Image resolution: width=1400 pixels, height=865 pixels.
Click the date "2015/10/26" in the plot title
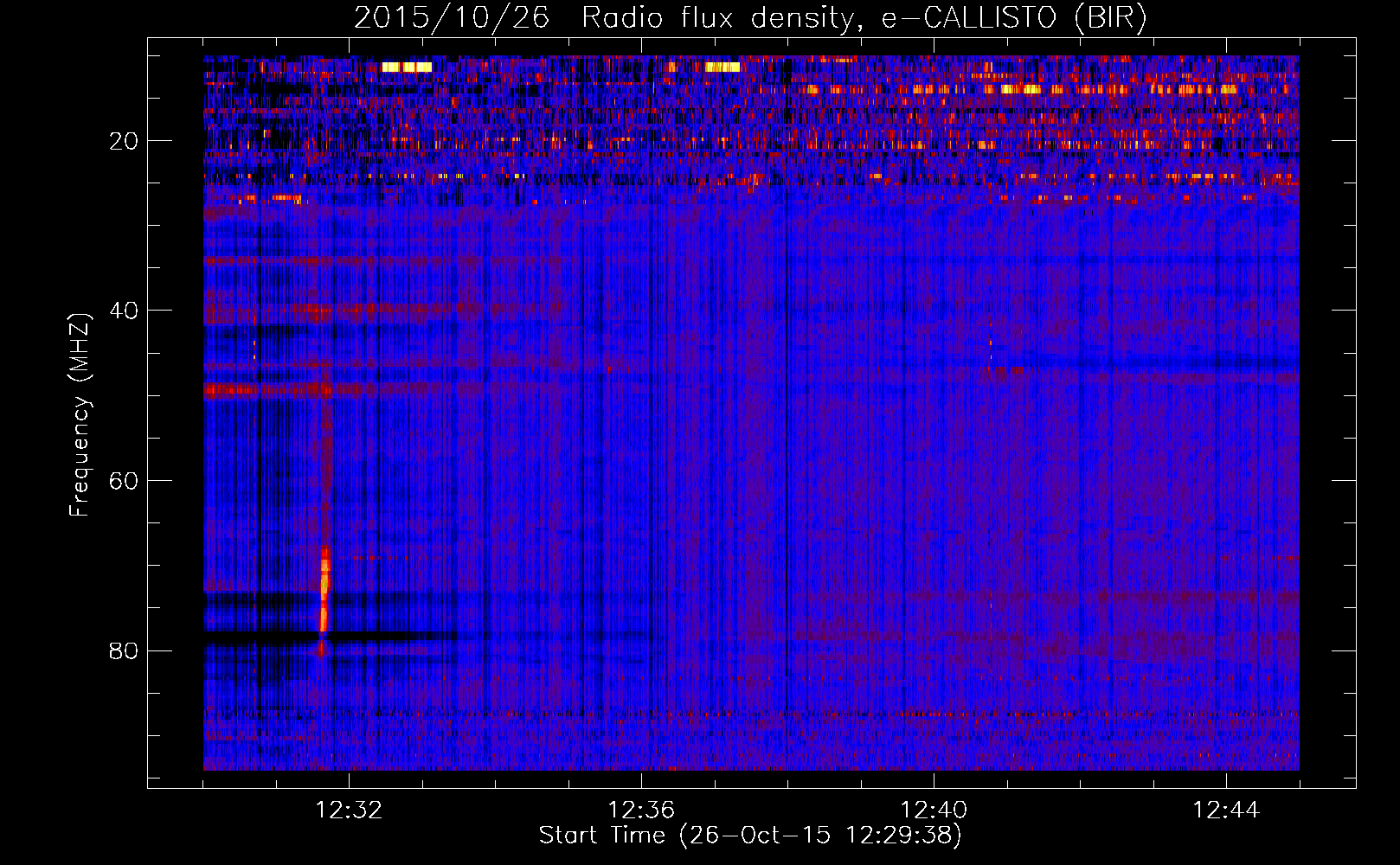(452, 18)
